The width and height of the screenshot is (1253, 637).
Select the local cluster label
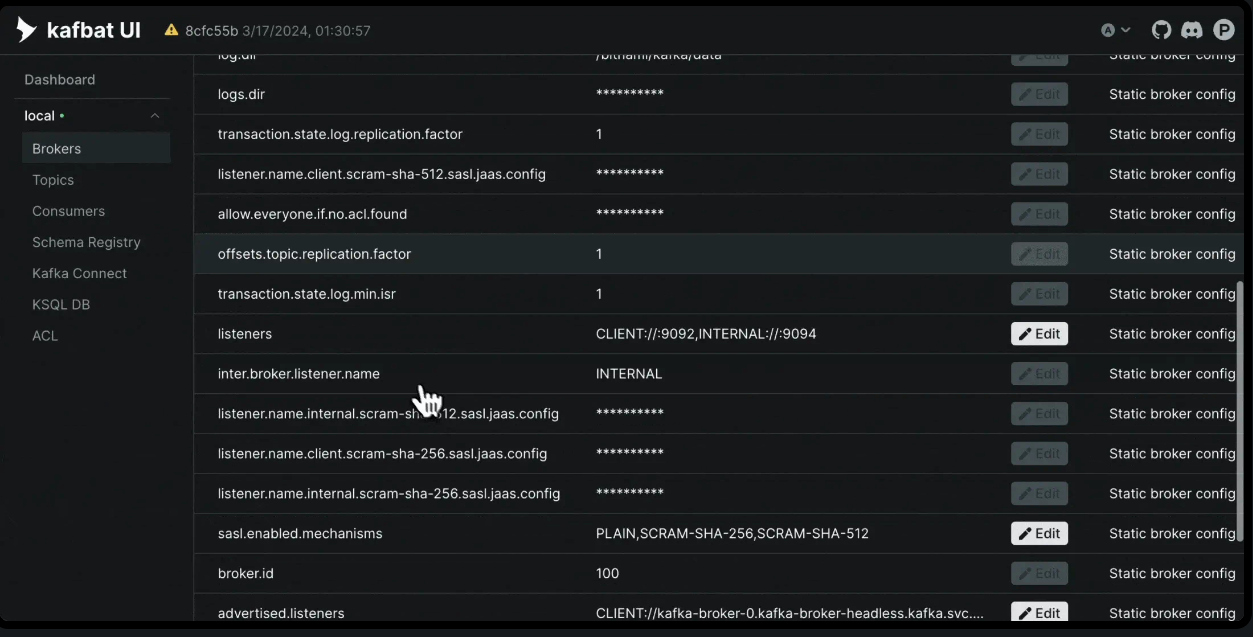40,116
